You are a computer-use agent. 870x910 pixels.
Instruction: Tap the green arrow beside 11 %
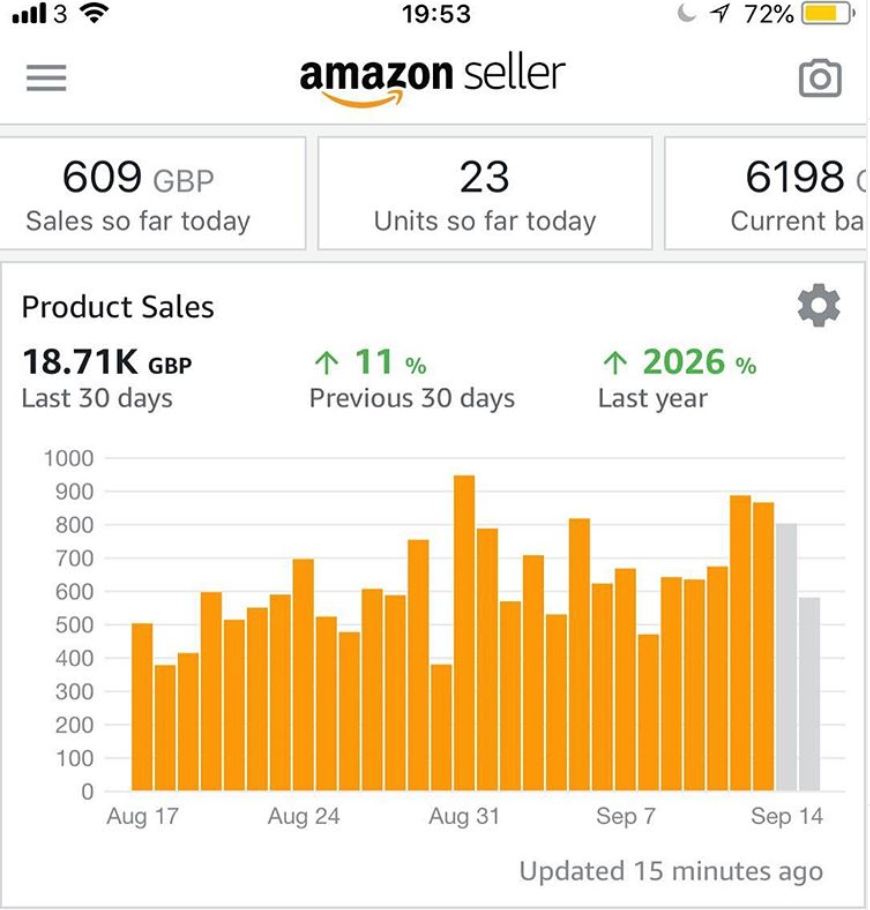(x=326, y=363)
